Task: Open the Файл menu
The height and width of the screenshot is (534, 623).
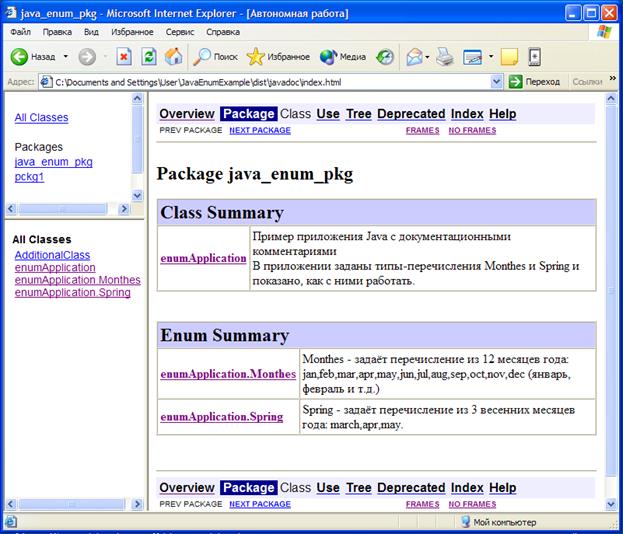Action: (x=20, y=32)
